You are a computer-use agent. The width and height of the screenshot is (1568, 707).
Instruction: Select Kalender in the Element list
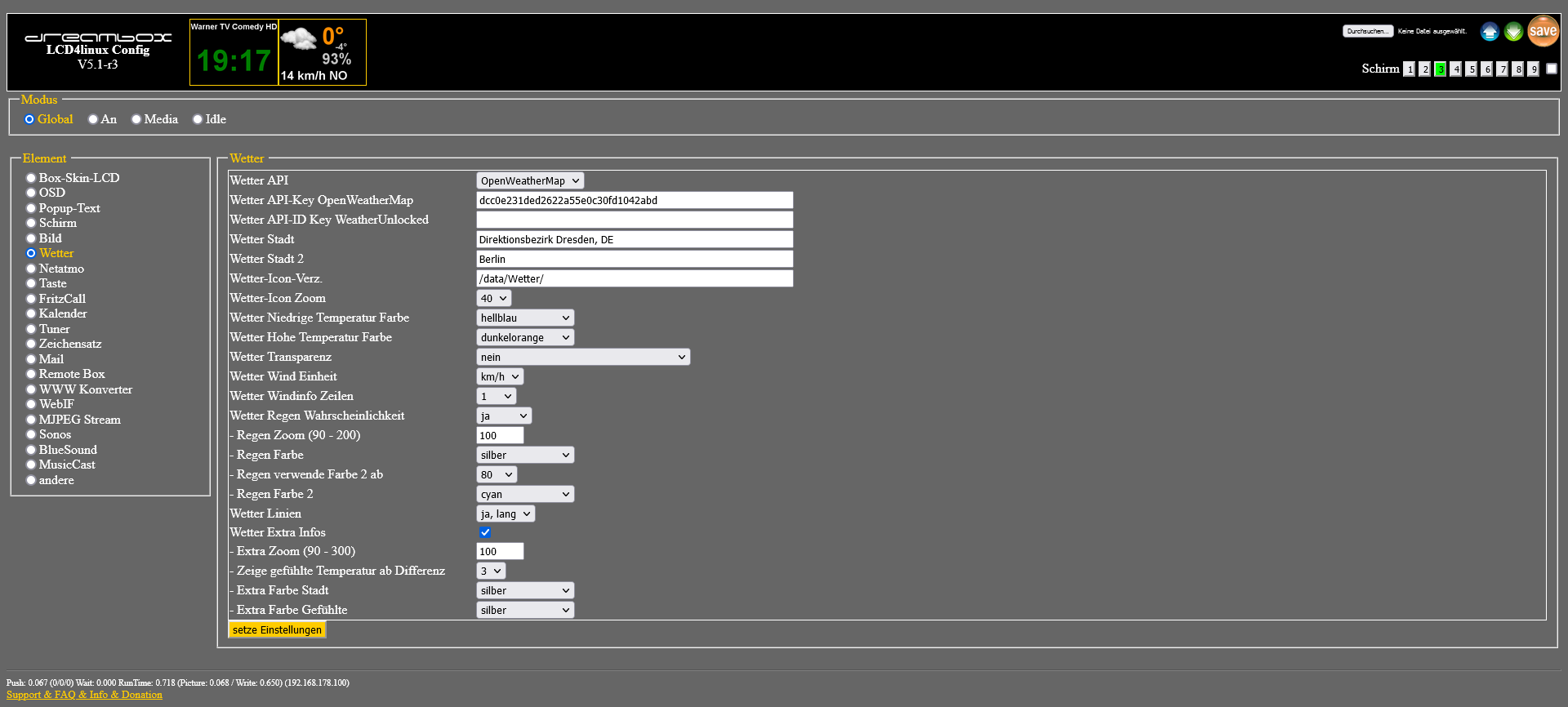click(x=31, y=313)
